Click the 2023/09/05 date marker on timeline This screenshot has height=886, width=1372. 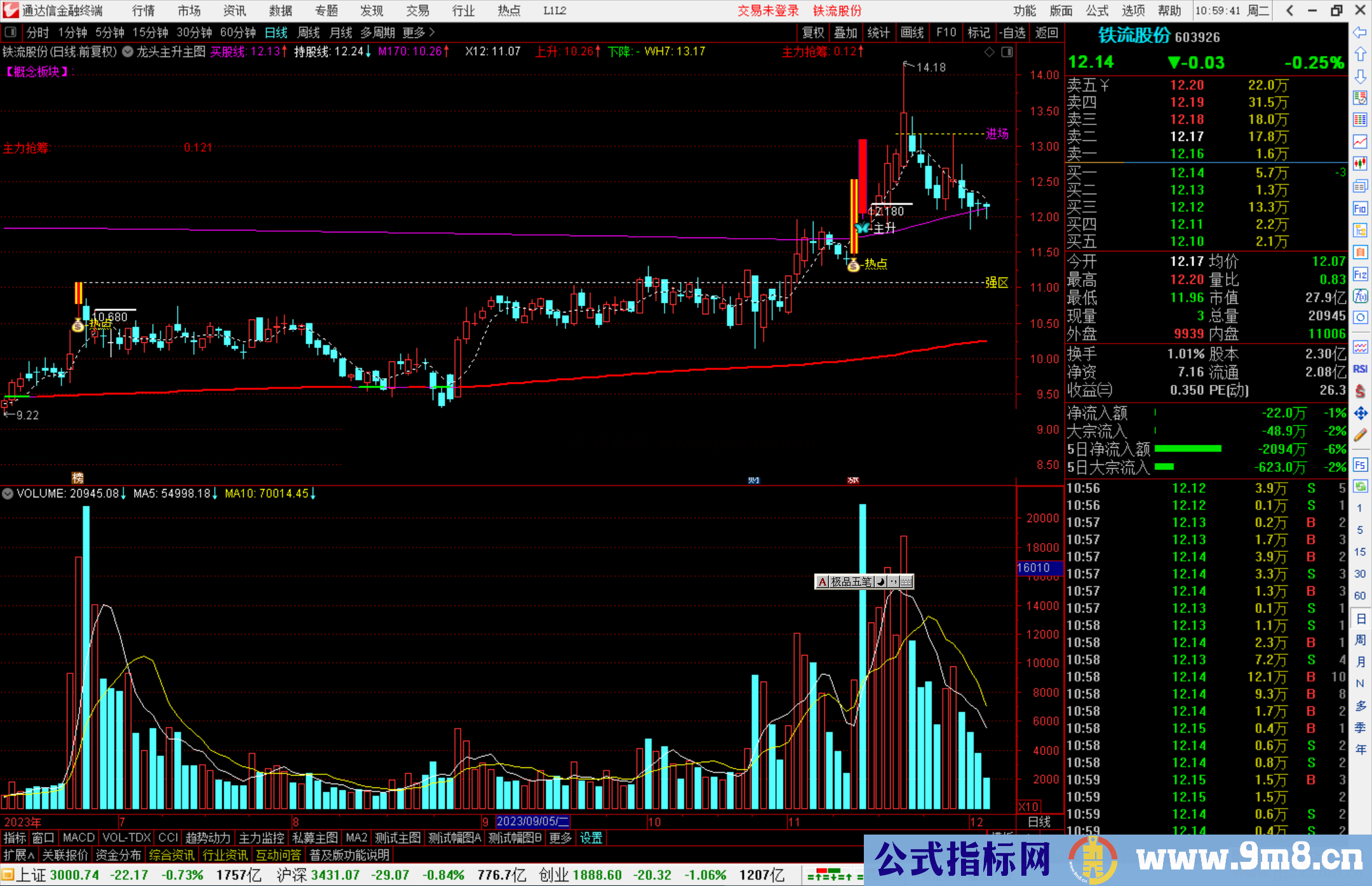533,821
